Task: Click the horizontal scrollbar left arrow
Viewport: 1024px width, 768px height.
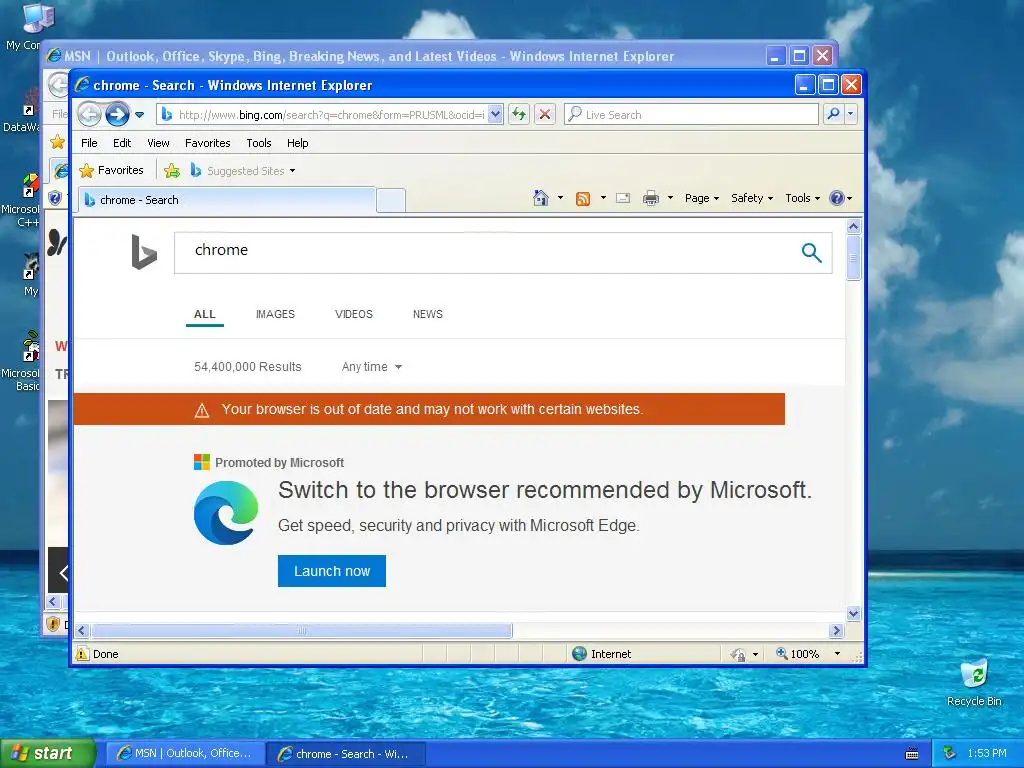Action: (x=82, y=630)
